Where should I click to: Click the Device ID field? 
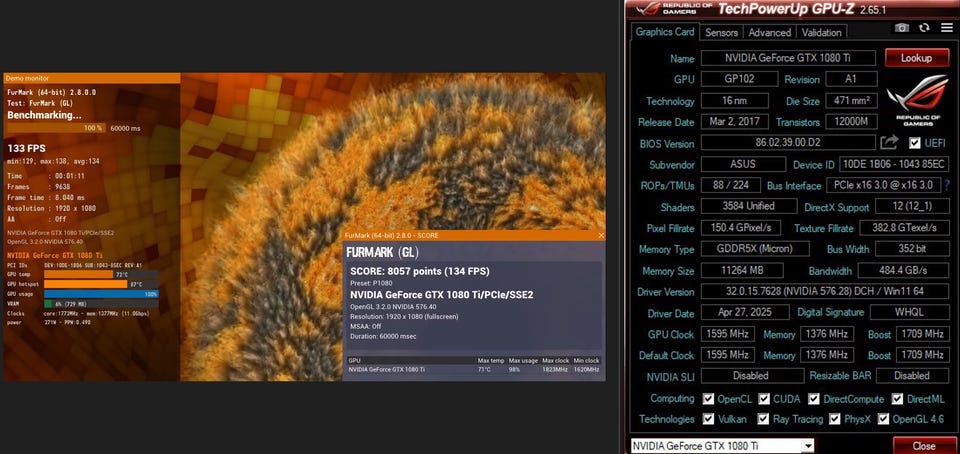[x=894, y=164]
